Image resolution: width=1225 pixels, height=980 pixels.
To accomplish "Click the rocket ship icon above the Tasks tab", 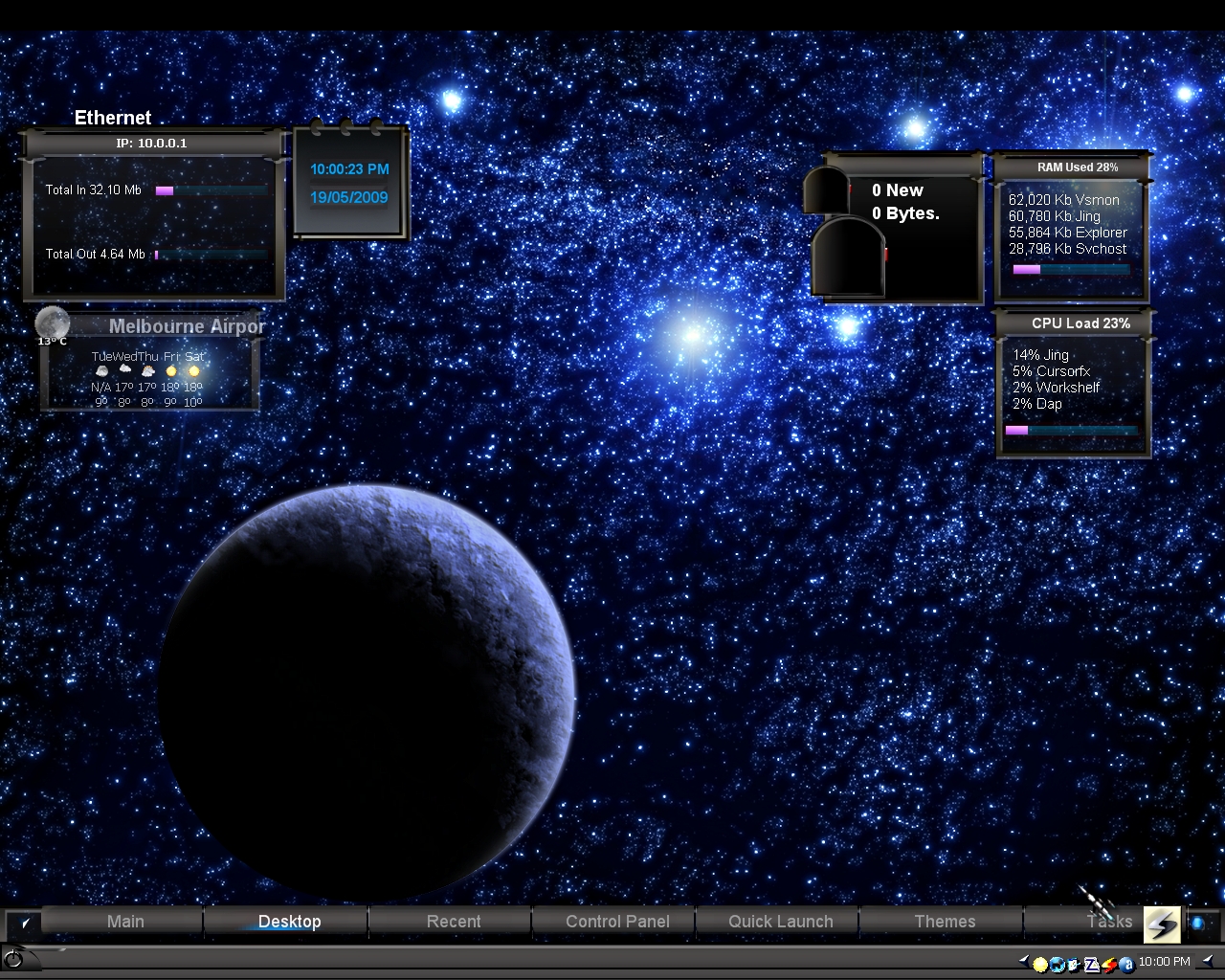I will (1098, 902).
